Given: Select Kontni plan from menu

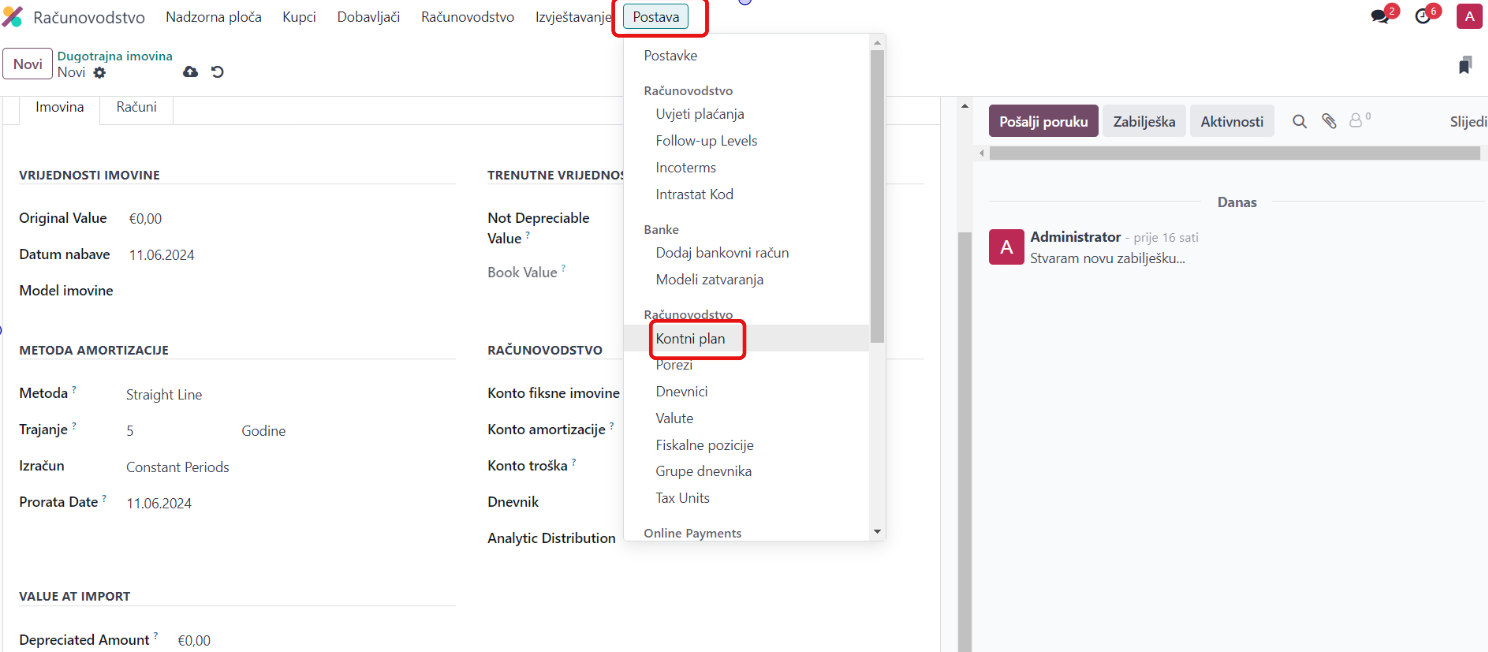Looking at the screenshot, I should pyautogui.click(x=690, y=339).
